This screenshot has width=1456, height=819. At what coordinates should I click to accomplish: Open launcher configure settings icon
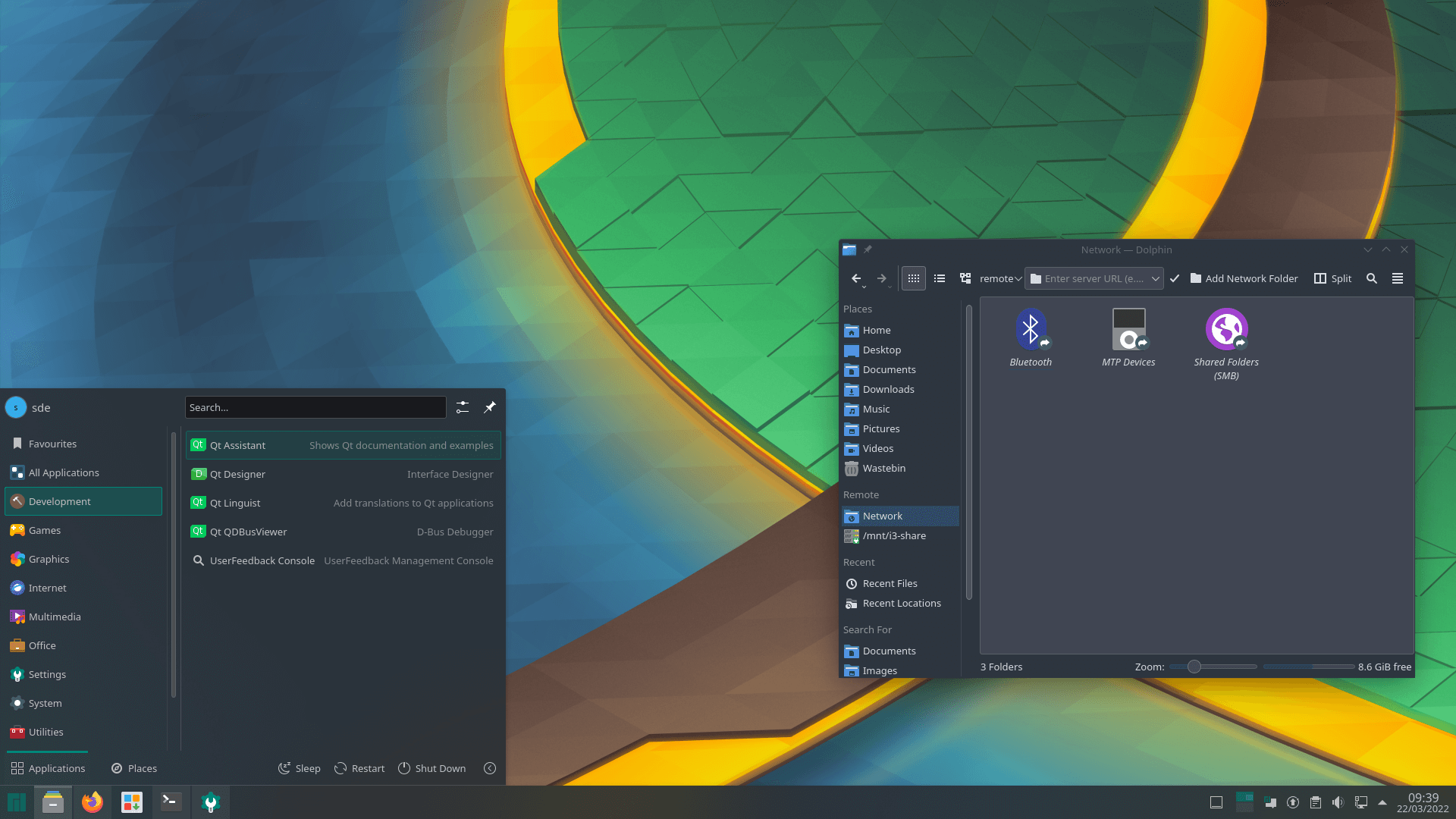click(463, 407)
